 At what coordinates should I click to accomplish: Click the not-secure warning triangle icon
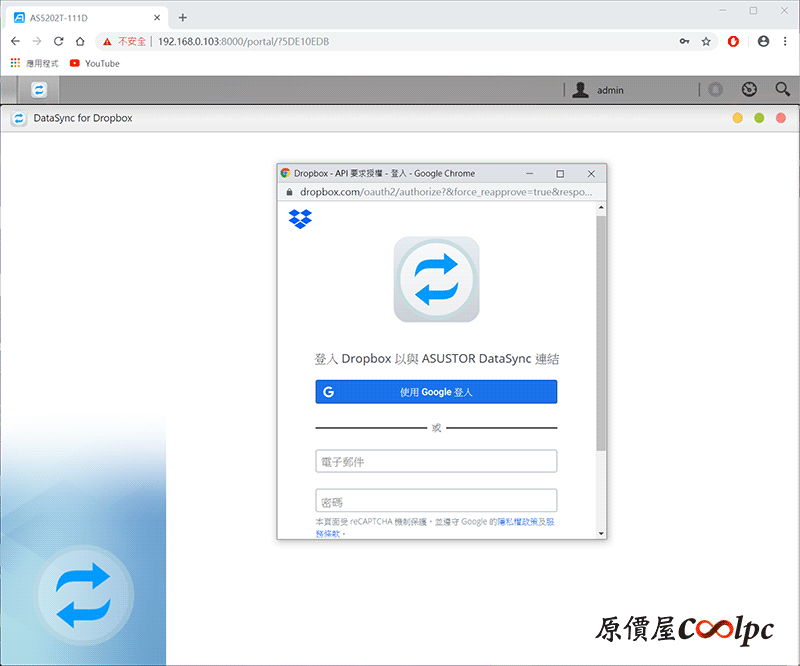point(107,42)
